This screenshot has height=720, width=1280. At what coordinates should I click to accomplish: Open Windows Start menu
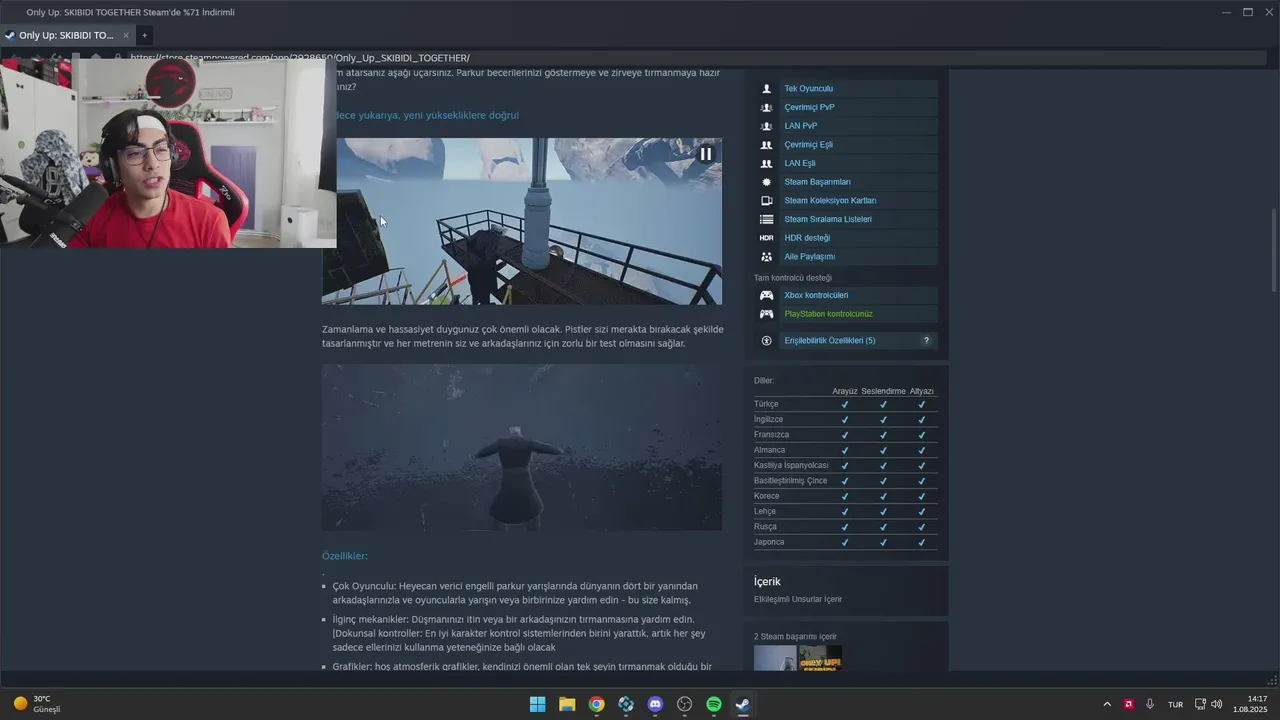[x=538, y=704]
